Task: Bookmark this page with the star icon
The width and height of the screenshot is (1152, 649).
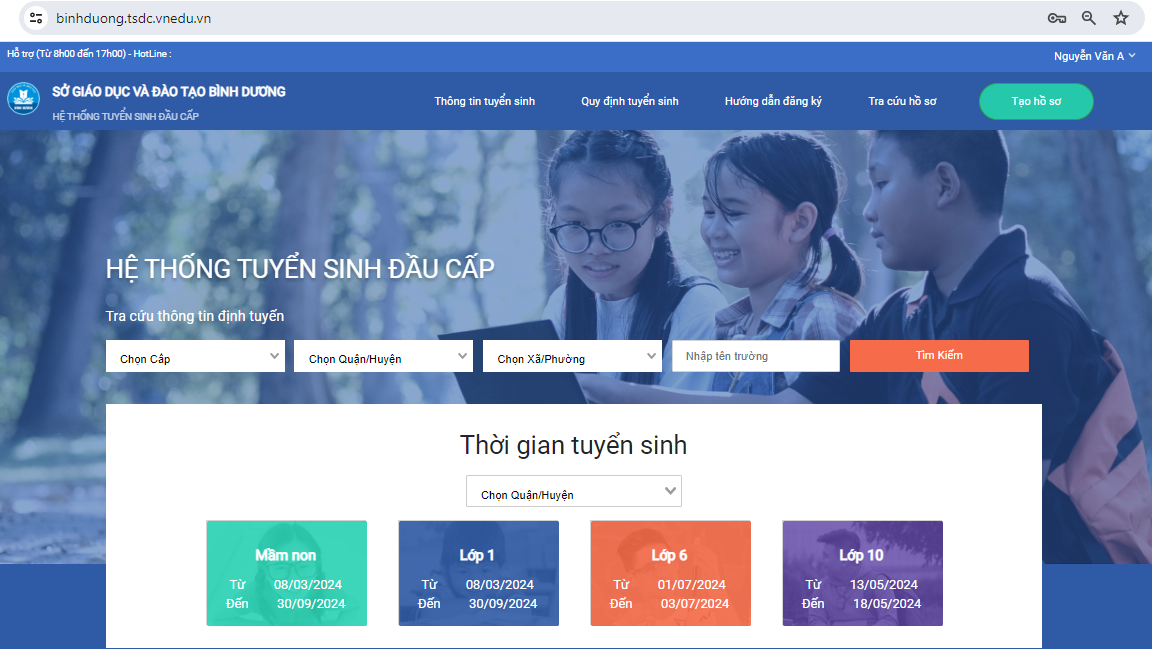Action: [x=1121, y=18]
